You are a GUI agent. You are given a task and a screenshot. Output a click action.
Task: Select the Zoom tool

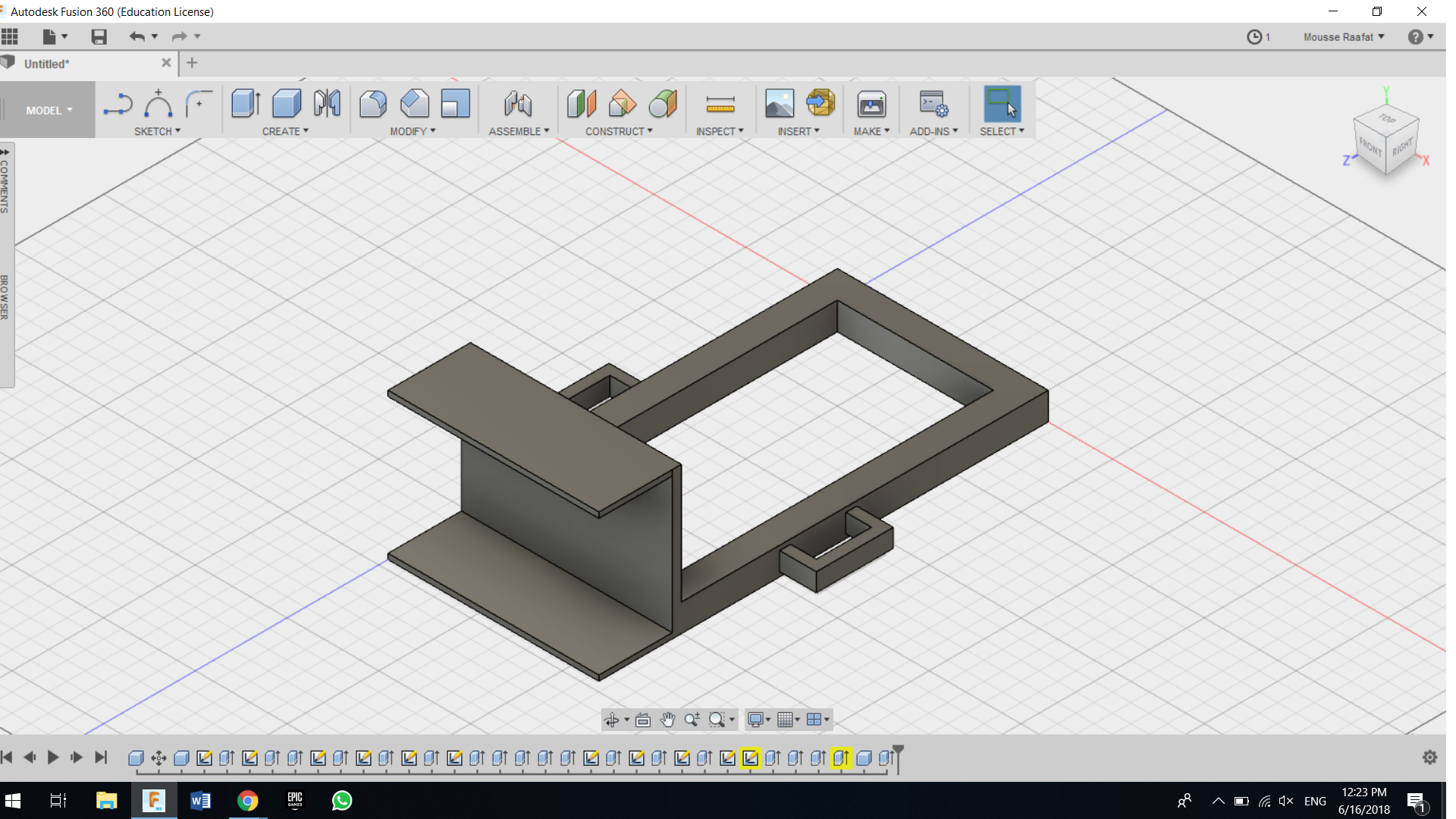[692, 720]
